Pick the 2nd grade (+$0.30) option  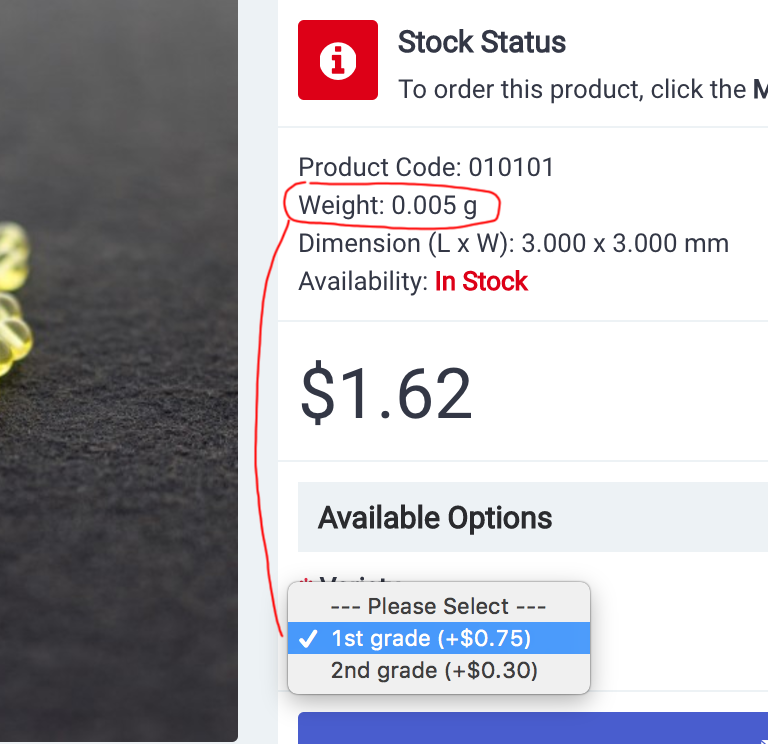point(439,671)
